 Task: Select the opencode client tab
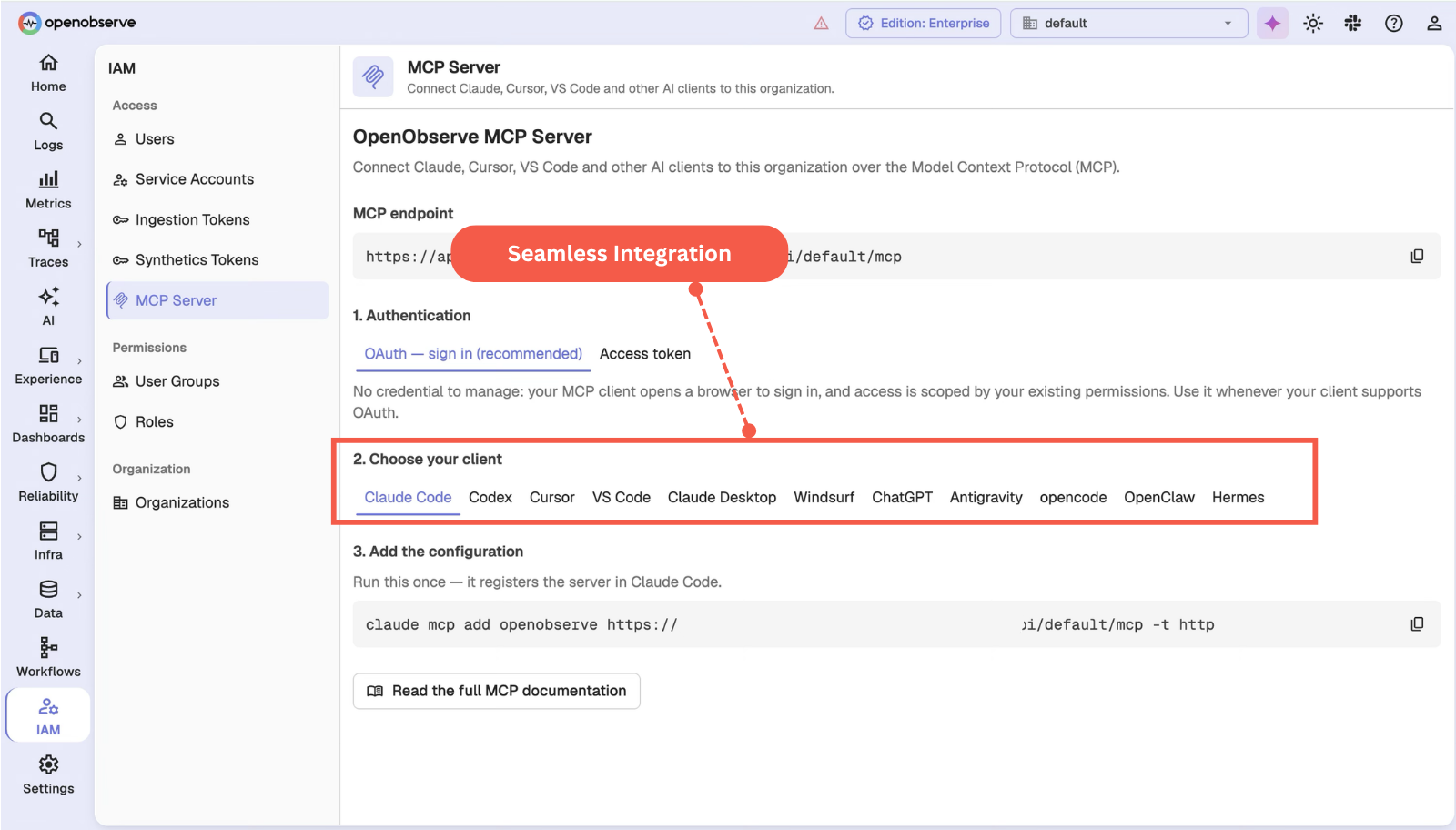click(x=1074, y=498)
